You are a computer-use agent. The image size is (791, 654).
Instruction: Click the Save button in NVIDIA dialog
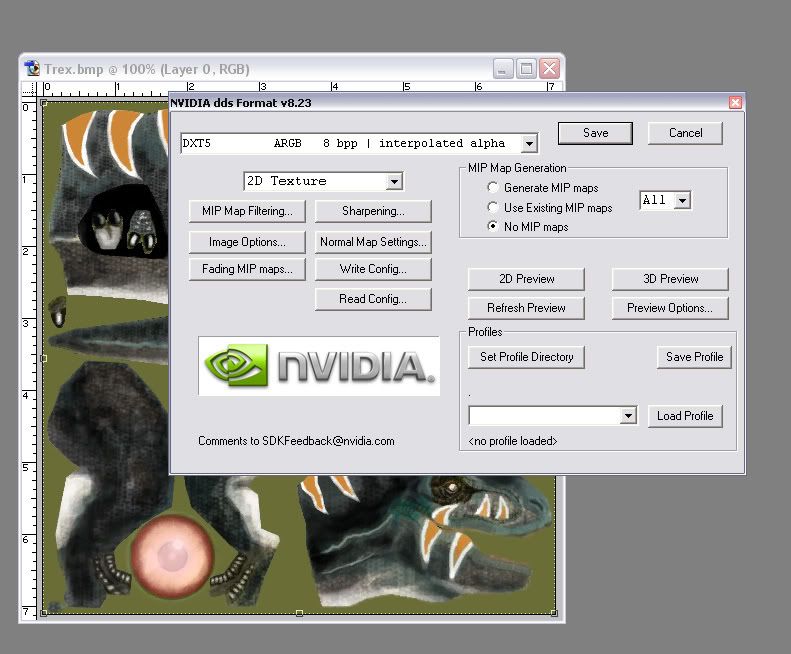point(595,133)
